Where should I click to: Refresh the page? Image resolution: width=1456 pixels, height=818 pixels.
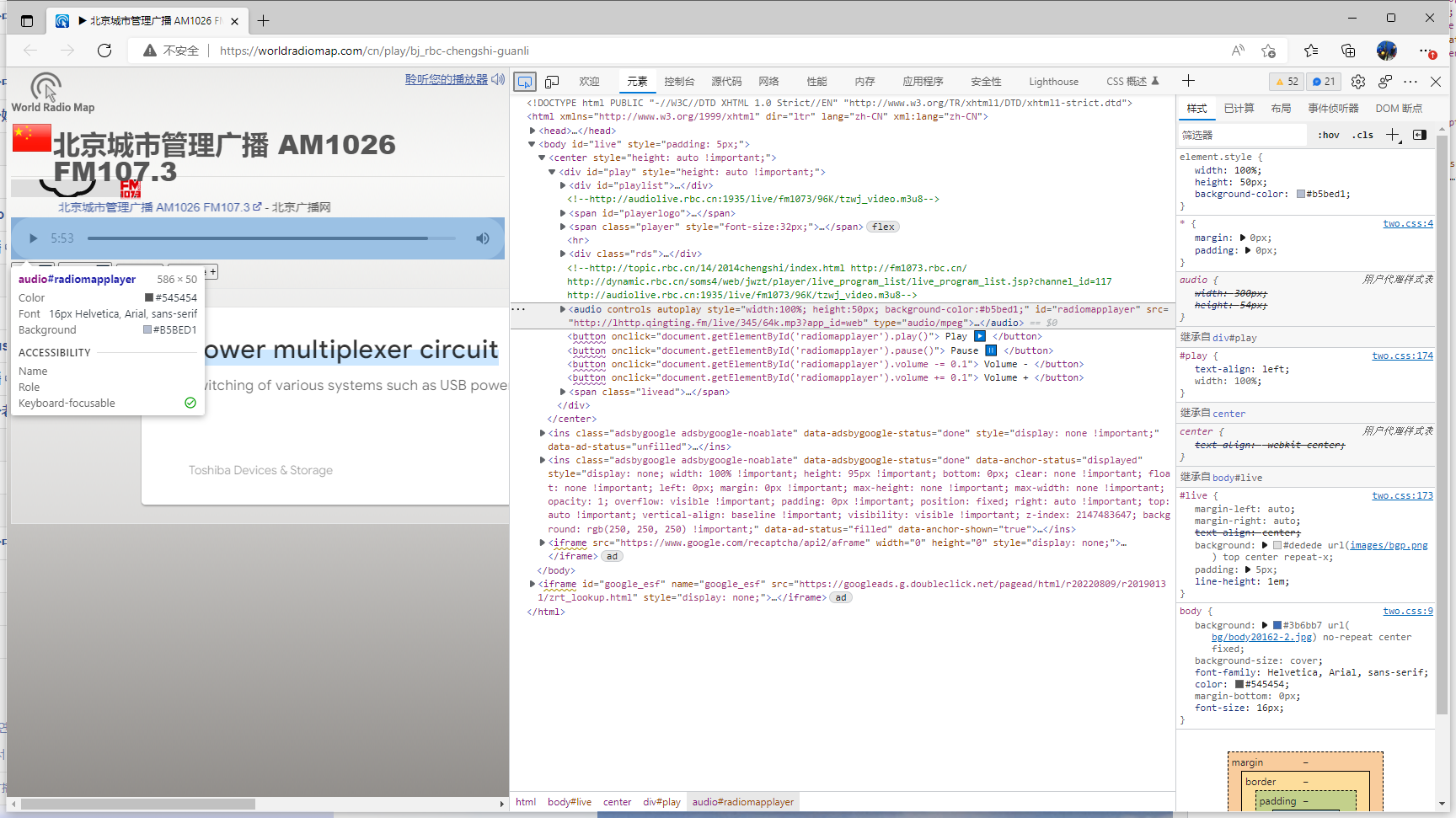point(104,51)
